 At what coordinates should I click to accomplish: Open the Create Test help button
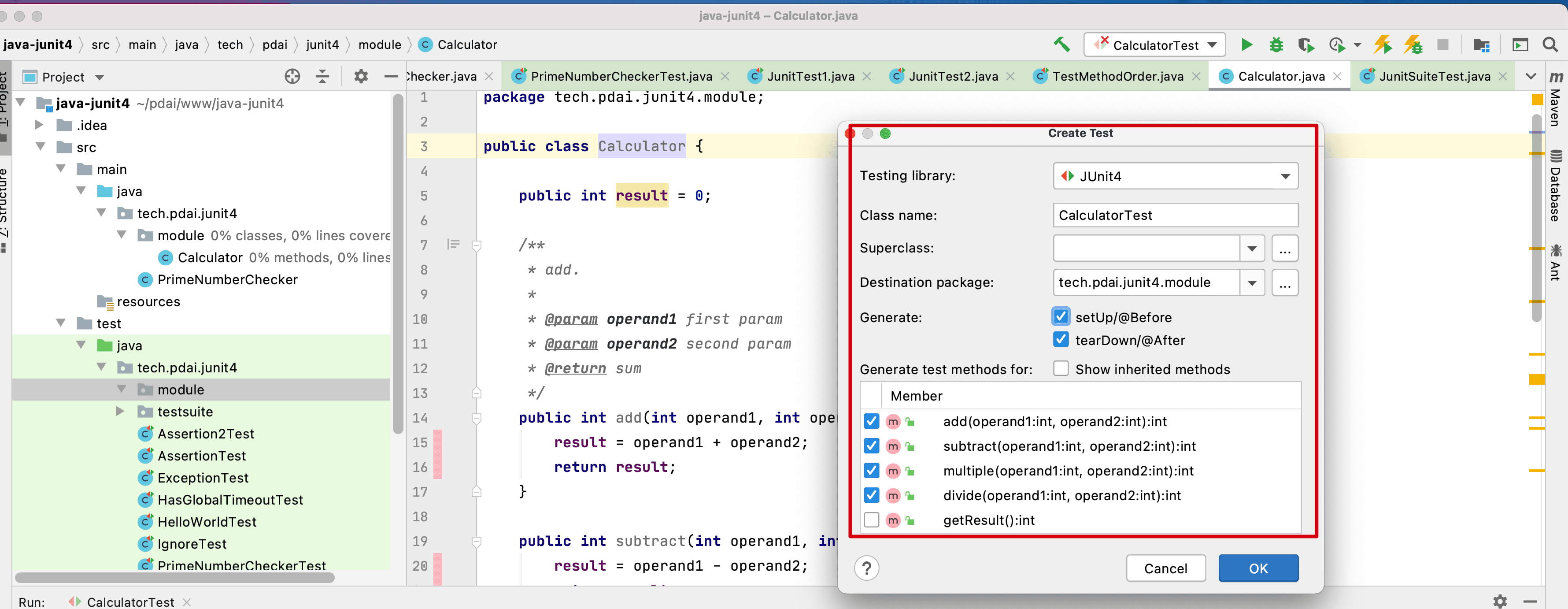coord(866,568)
